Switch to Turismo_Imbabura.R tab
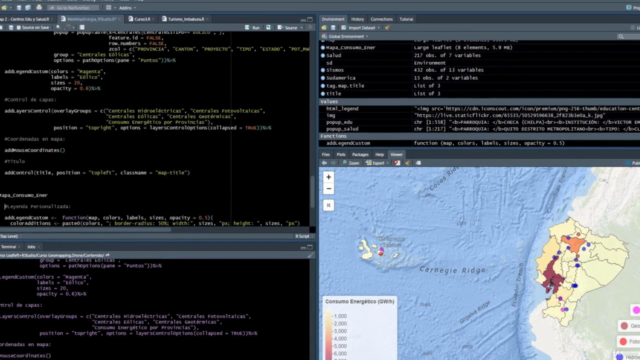This screenshot has height=360, width=640. [186, 19]
